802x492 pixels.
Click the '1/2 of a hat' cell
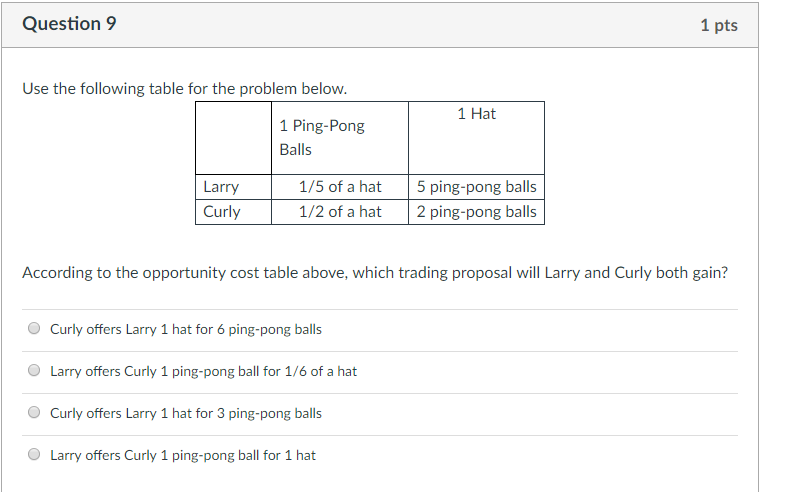point(340,212)
